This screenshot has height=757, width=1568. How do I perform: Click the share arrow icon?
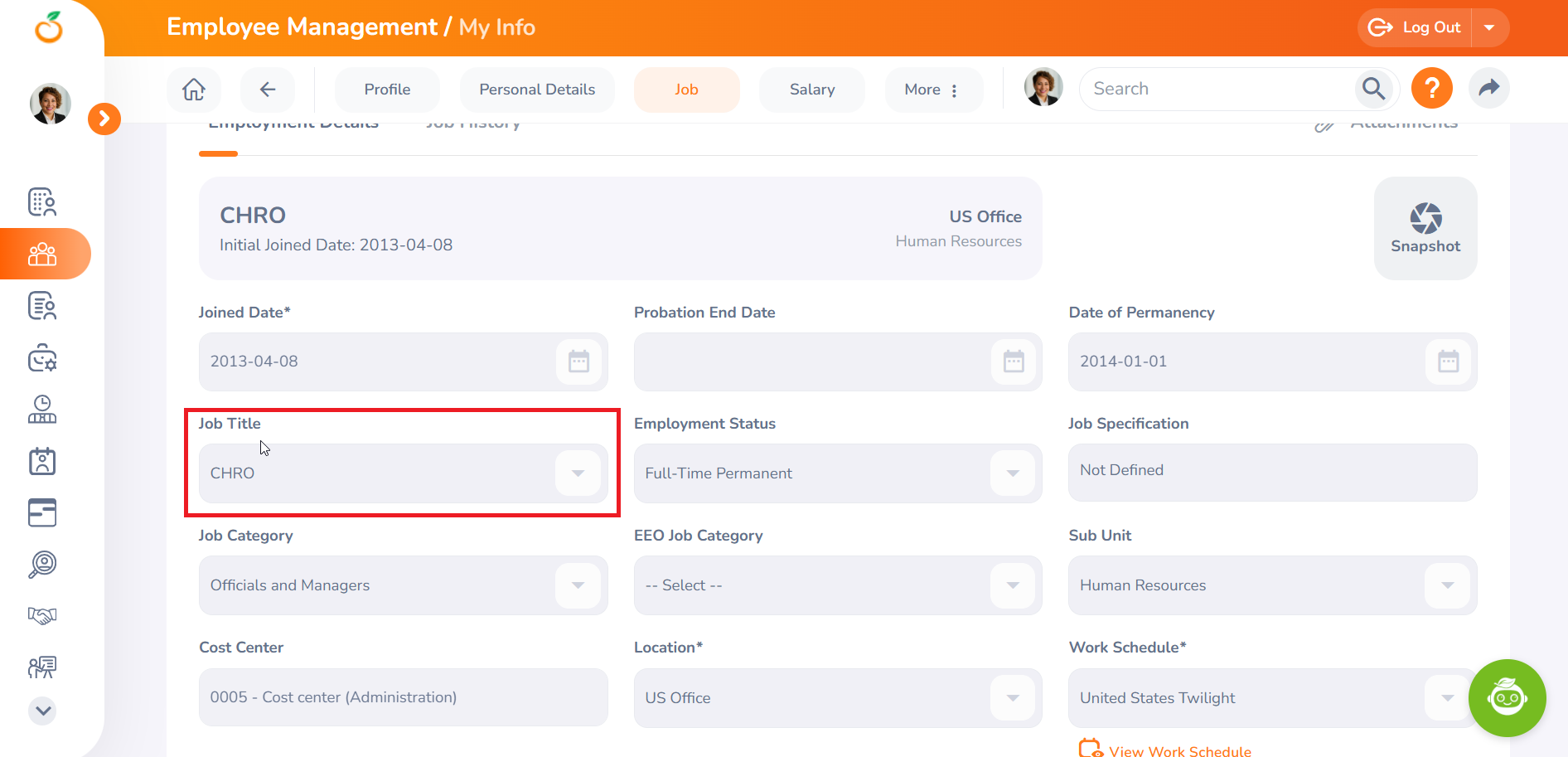[1488, 89]
